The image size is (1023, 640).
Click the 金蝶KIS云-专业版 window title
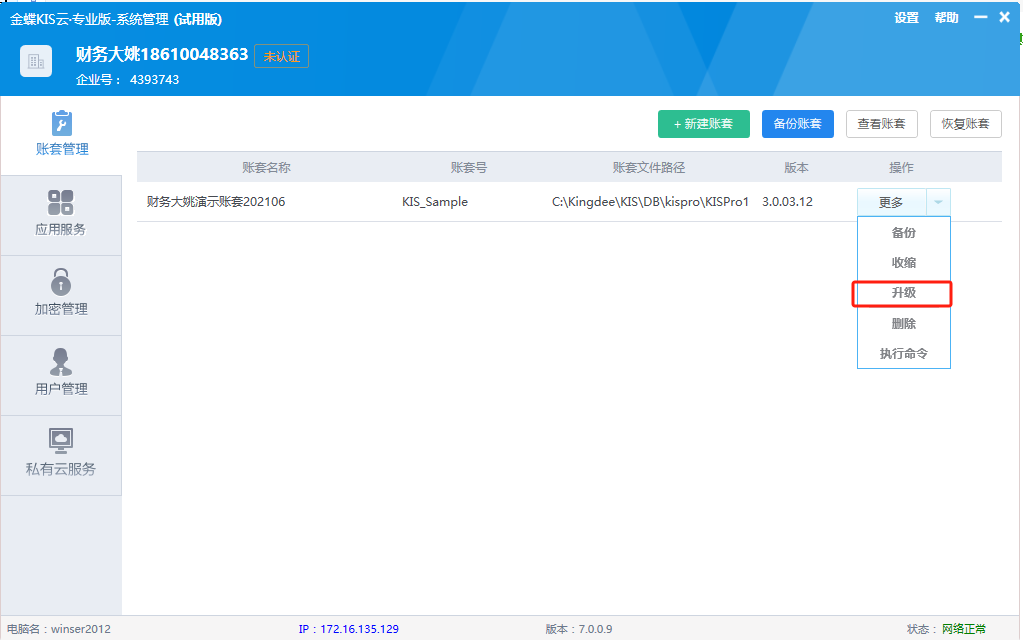pyautogui.click(x=116, y=20)
